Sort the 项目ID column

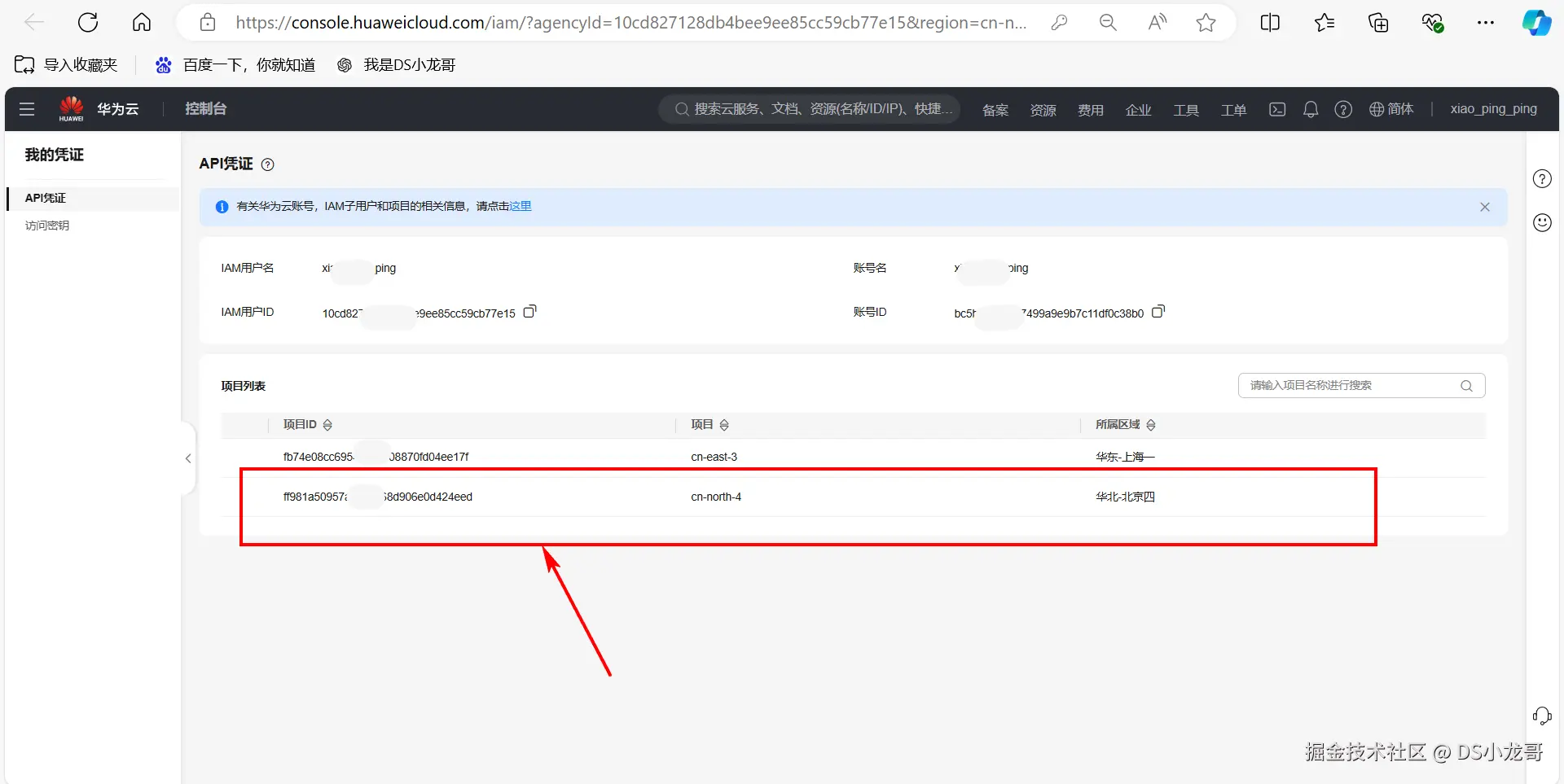[327, 425]
